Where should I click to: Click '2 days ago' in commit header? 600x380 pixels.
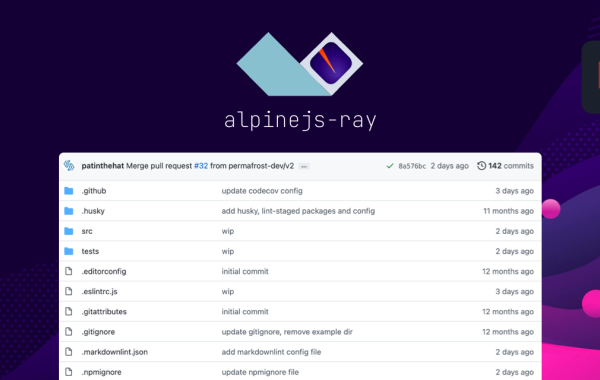tap(449, 166)
